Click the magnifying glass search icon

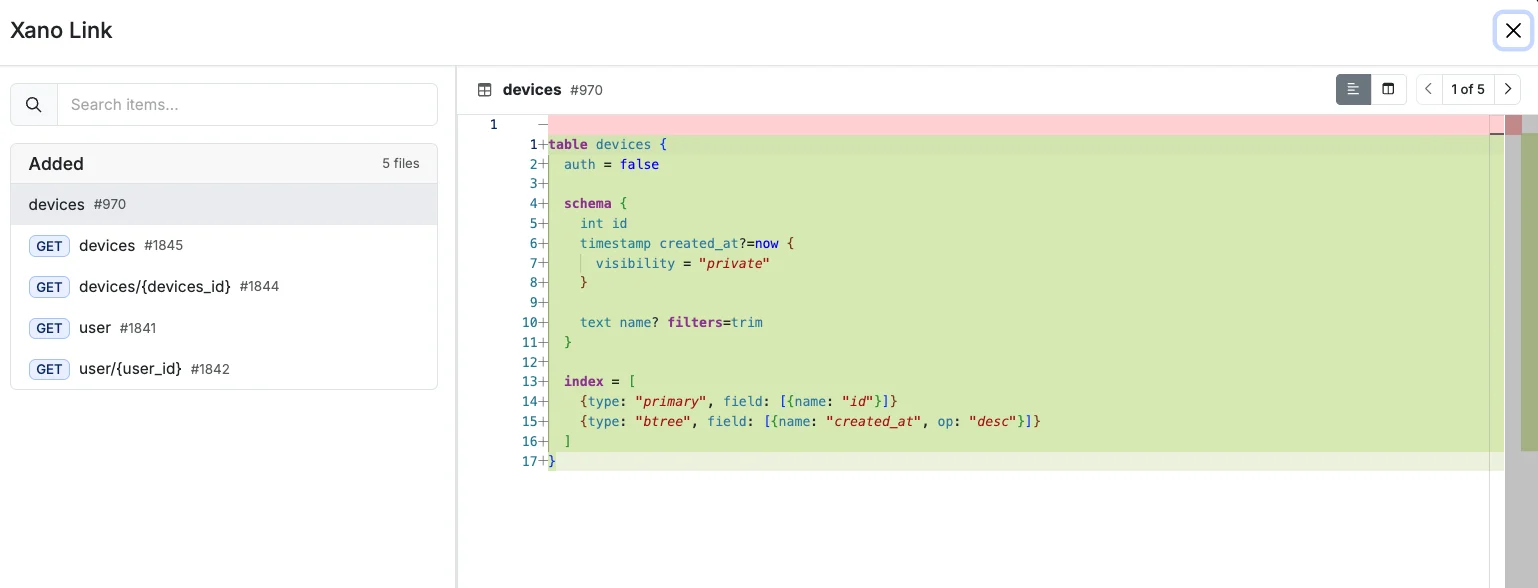34,104
